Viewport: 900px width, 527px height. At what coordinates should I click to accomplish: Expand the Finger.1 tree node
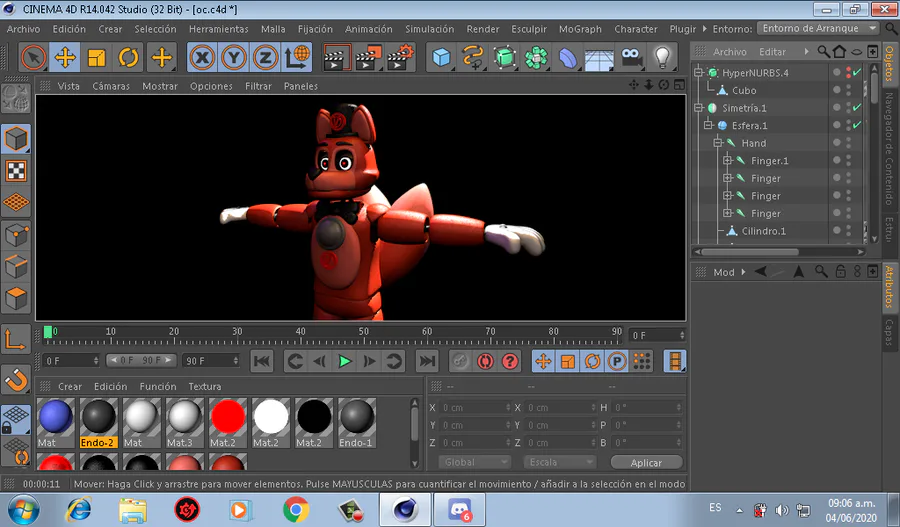(x=727, y=160)
